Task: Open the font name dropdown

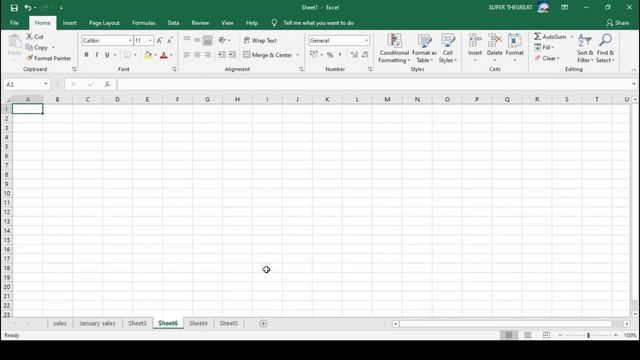Action: click(x=130, y=40)
